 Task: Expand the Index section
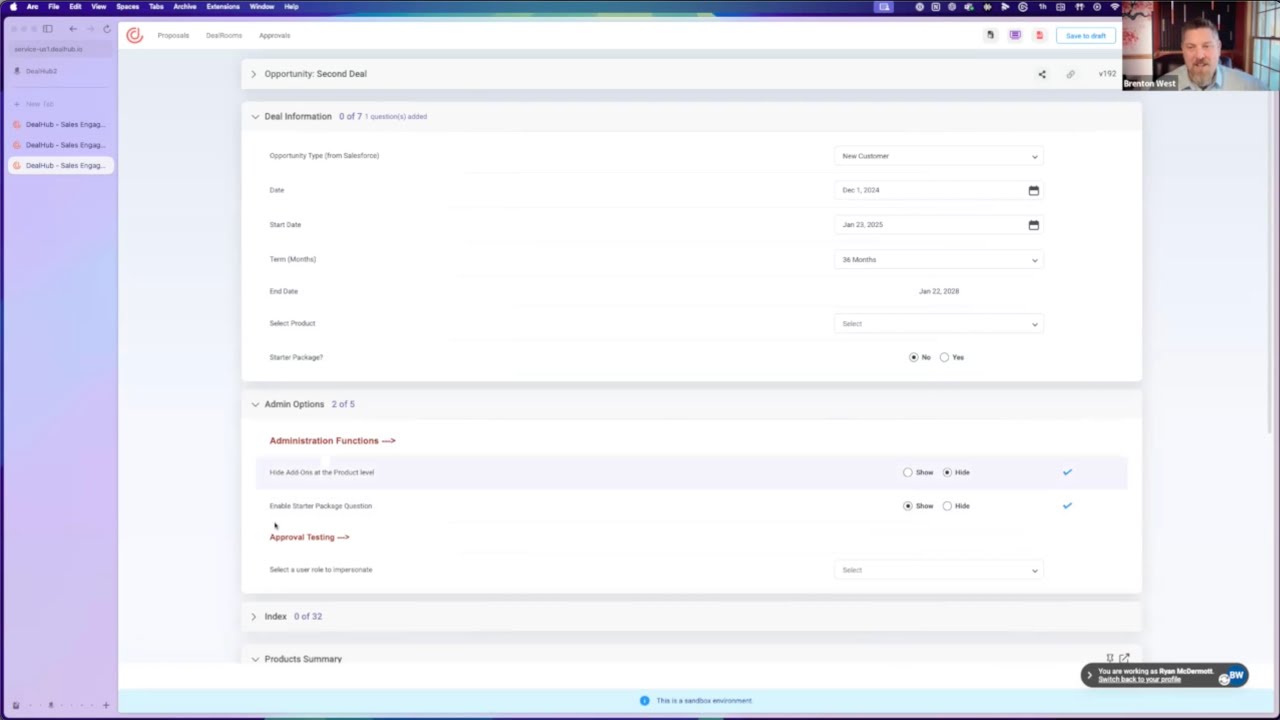[x=254, y=617]
